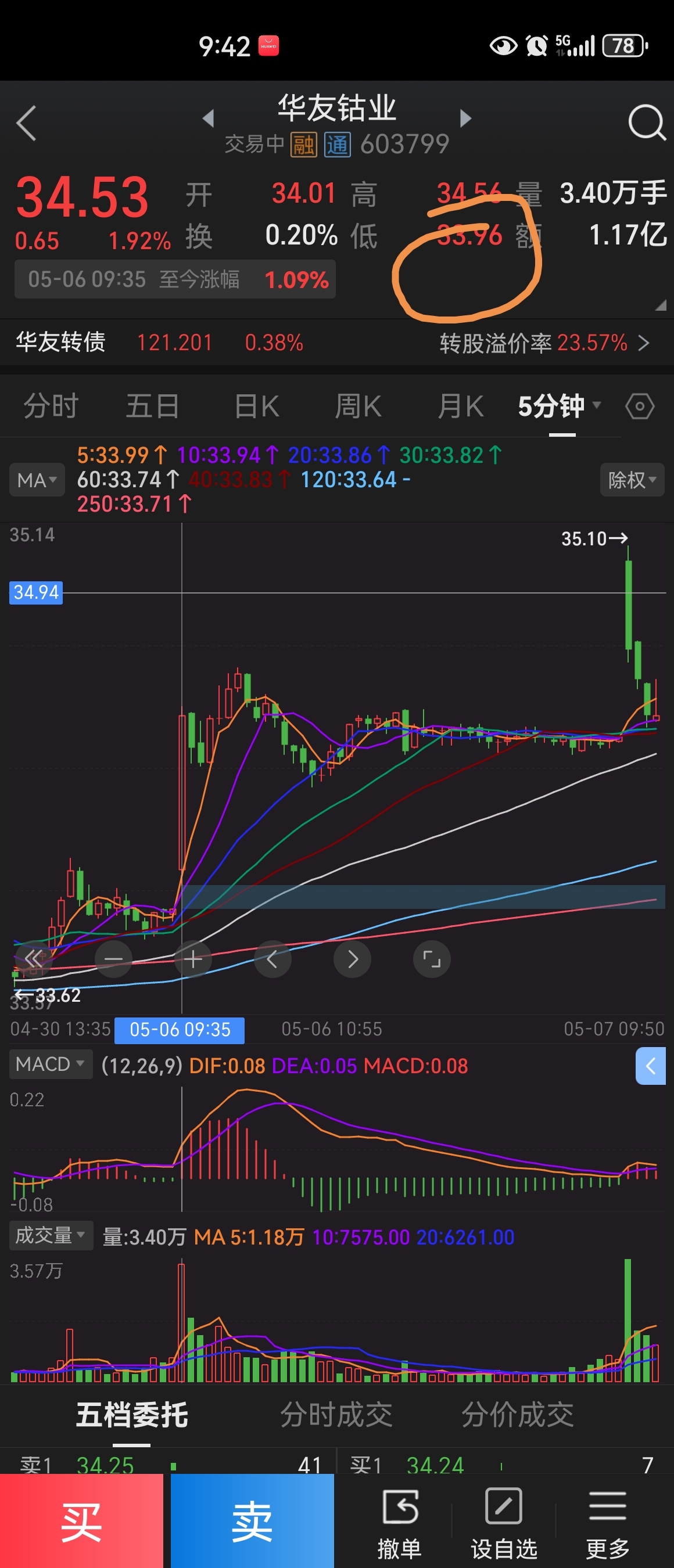This screenshot has height=1568, width=674.
Task: Open 华友转债 convertible bond link
Action: tap(60, 342)
